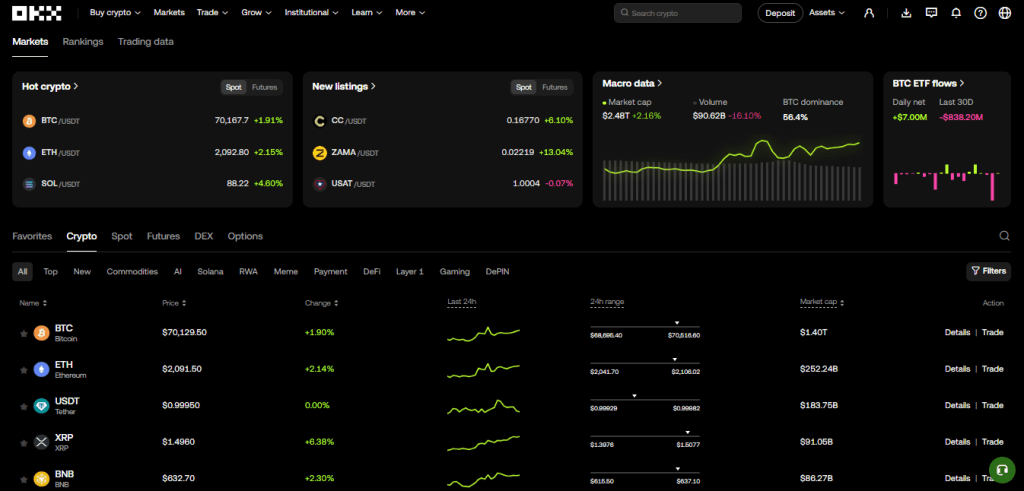Expand the Learn menu
1024x491 pixels.
click(366, 12)
